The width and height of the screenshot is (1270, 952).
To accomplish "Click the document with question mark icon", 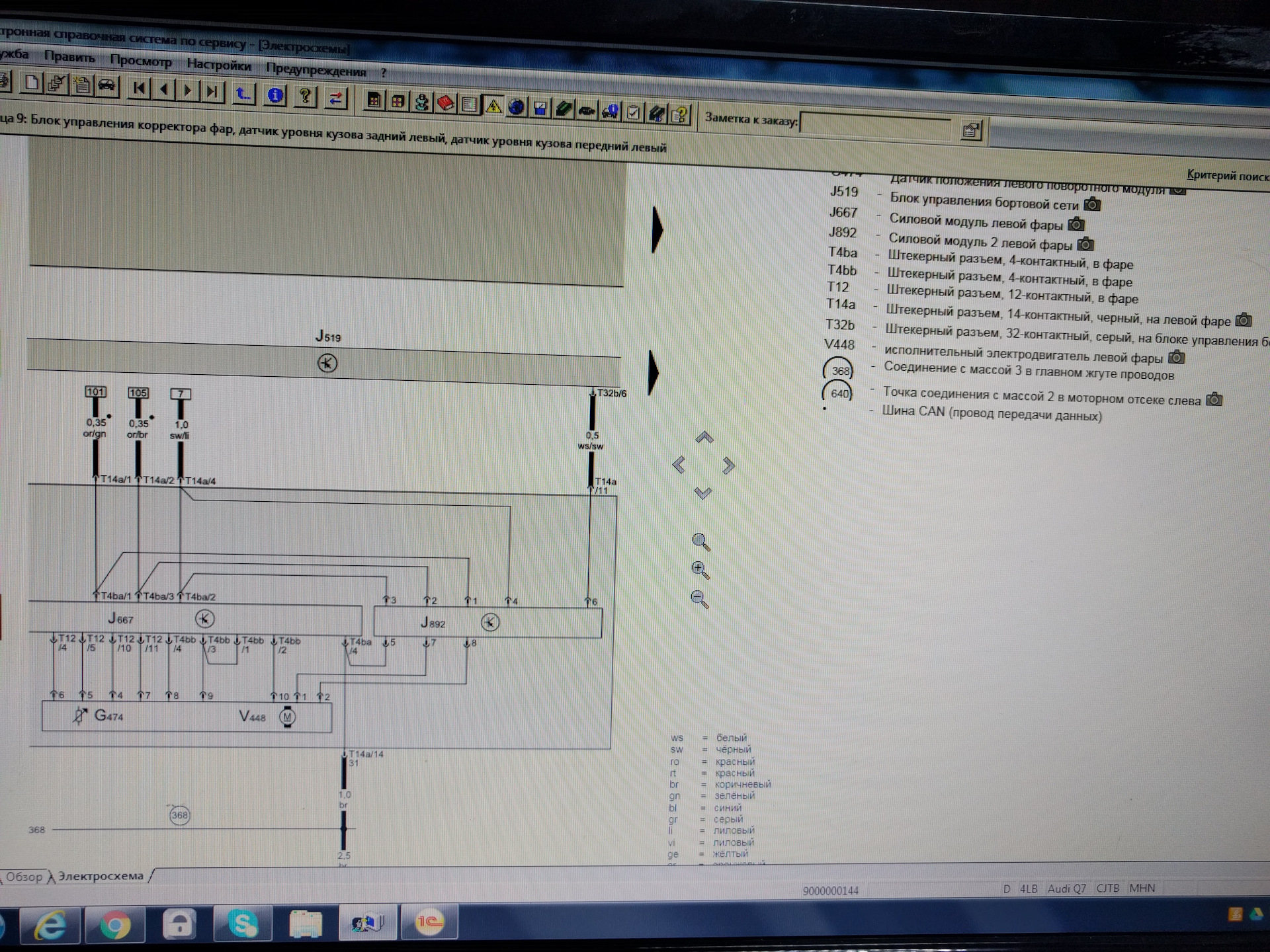I will pos(679,114).
